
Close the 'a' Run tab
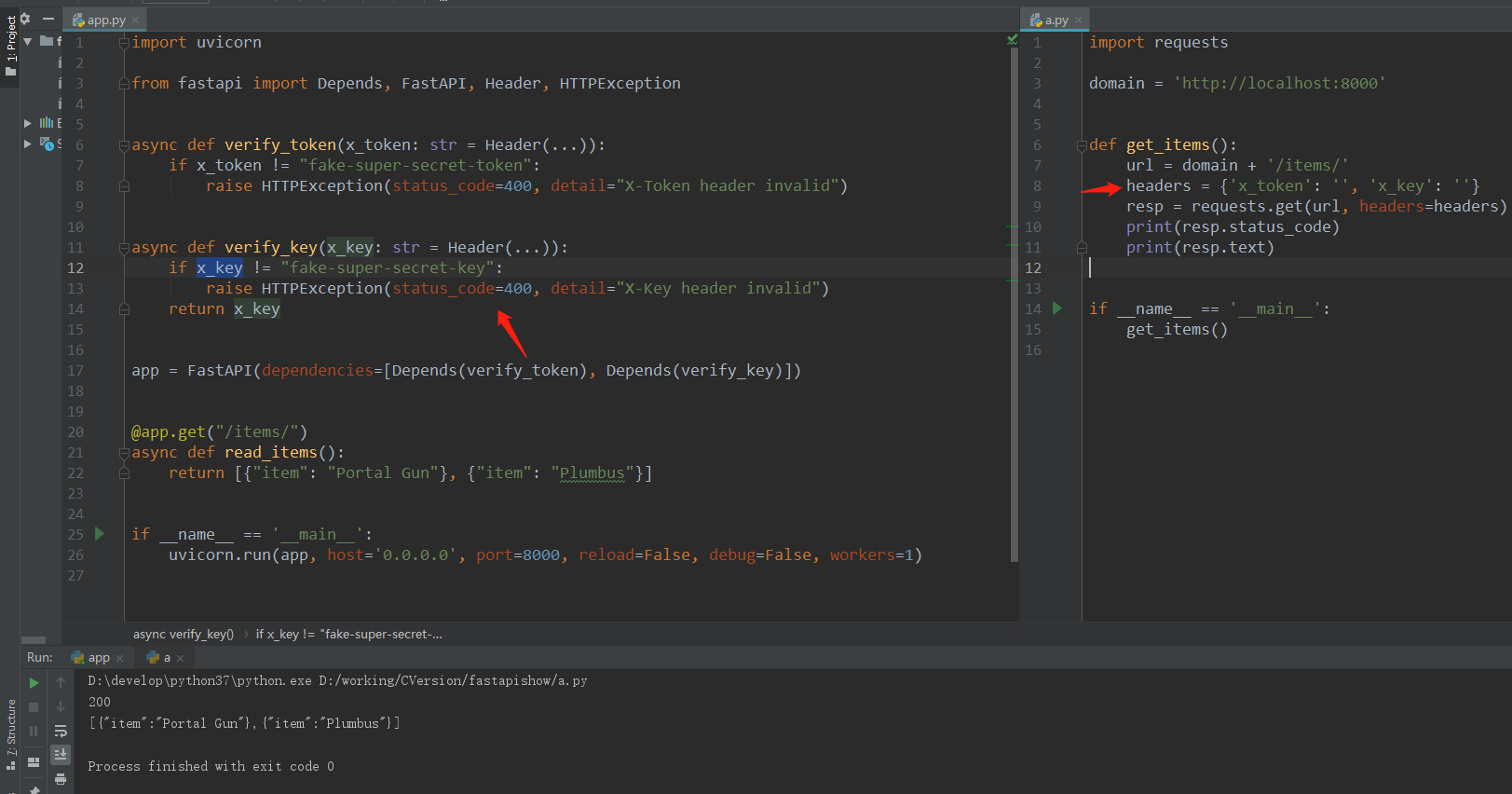[180, 658]
